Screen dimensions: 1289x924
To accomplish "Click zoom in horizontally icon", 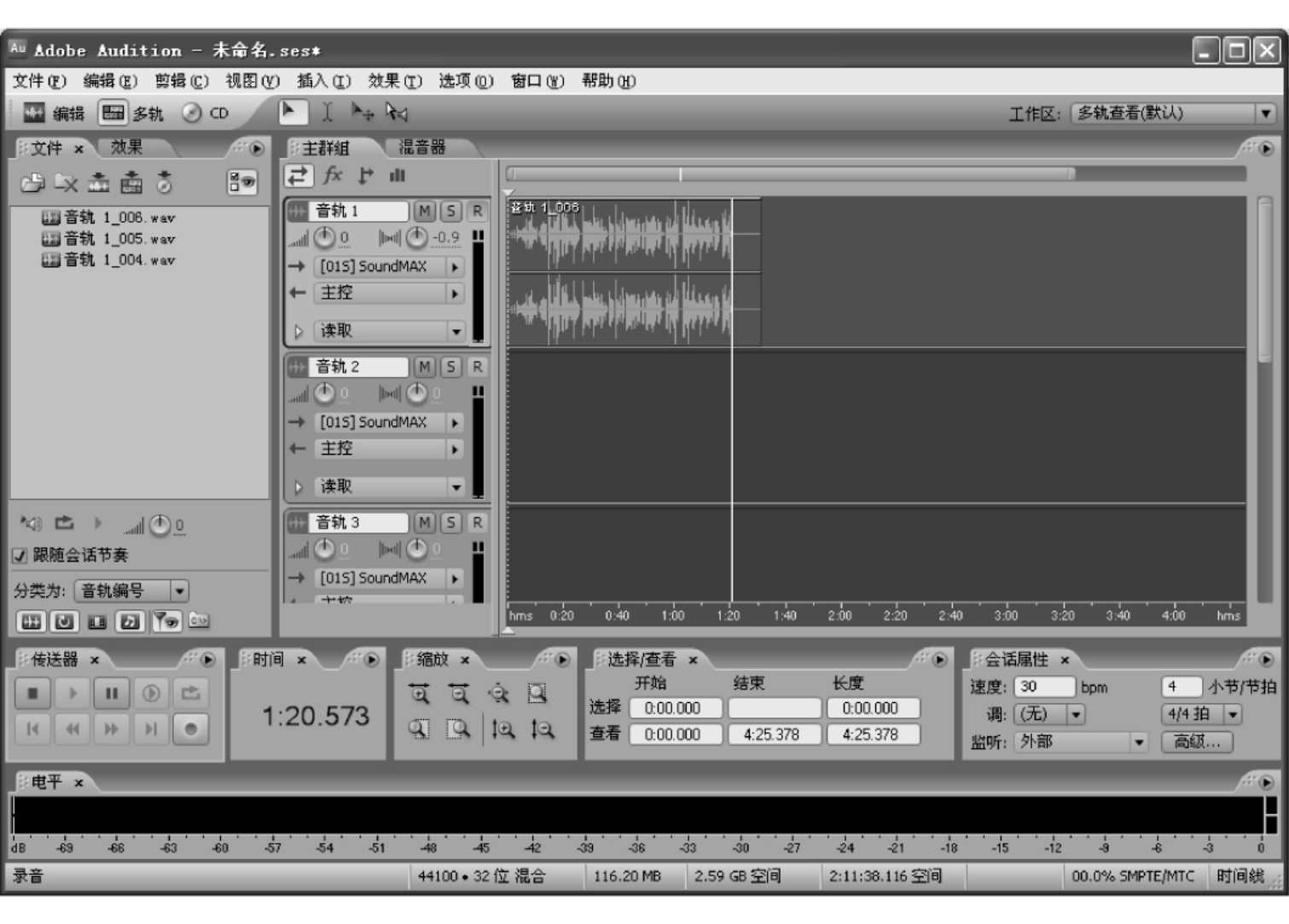I will tap(420, 694).
